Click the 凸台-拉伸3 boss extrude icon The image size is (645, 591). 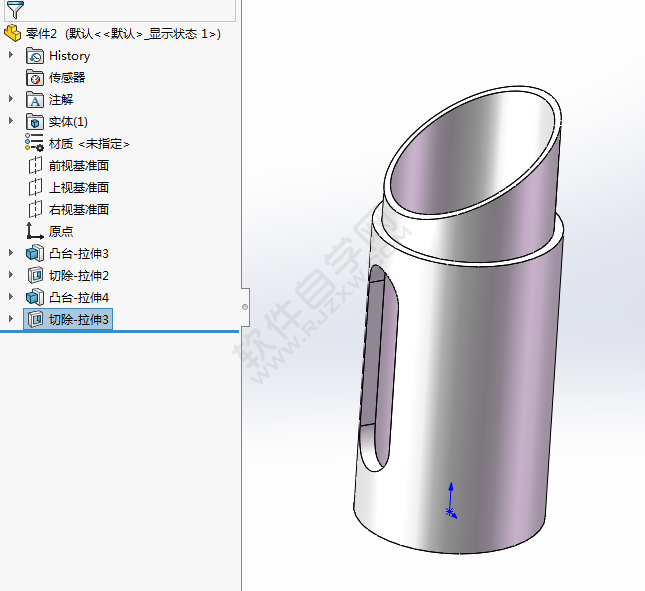(35, 253)
